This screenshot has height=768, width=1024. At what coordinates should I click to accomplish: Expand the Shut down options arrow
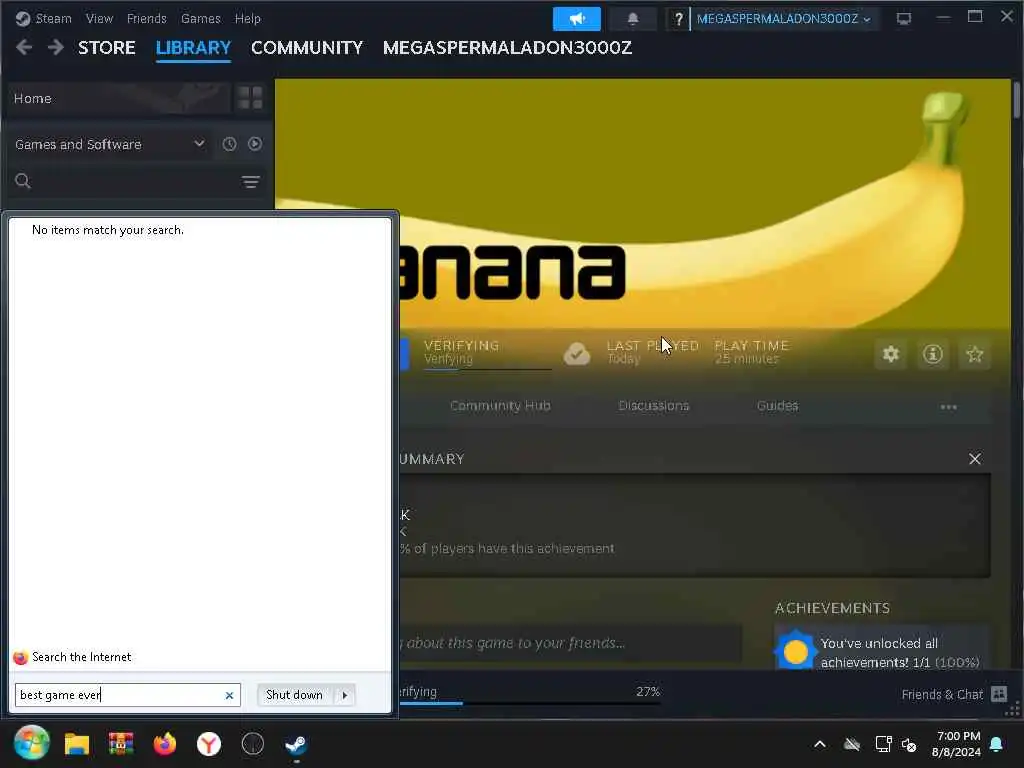(x=345, y=695)
